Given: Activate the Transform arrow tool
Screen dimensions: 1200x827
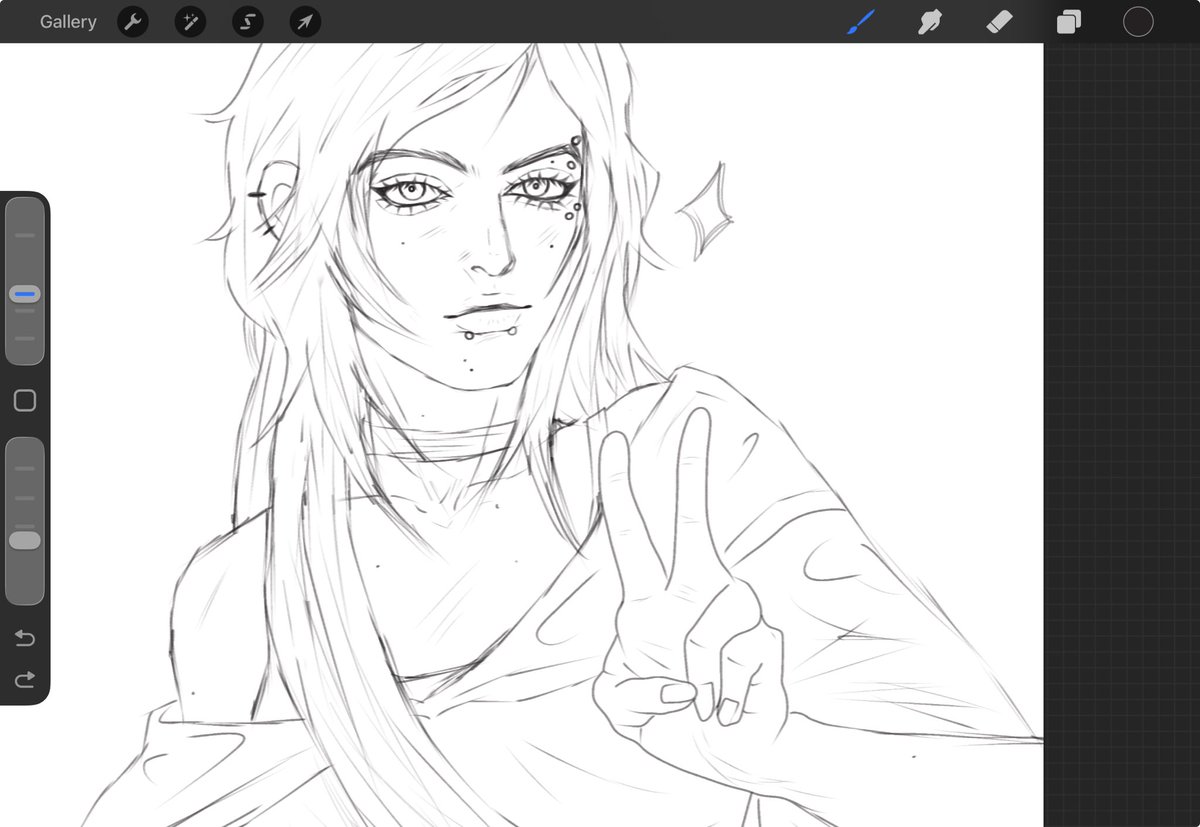Looking at the screenshot, I should tap(305, 22).
